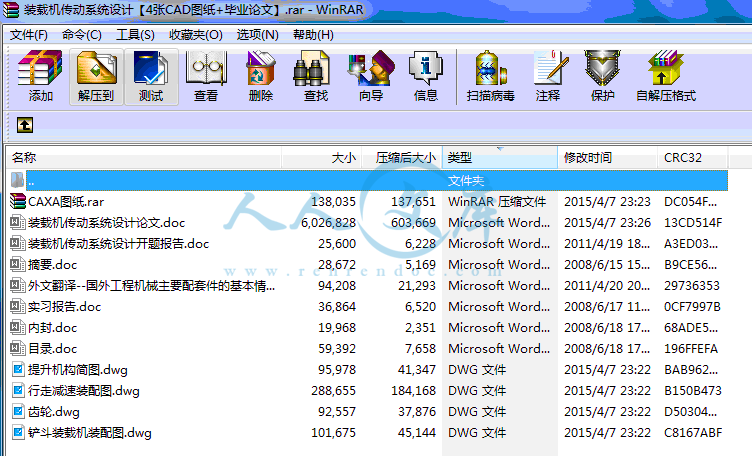
Task: Click the Protect (保护) shield icon
Action: click(x=602, y=68)
